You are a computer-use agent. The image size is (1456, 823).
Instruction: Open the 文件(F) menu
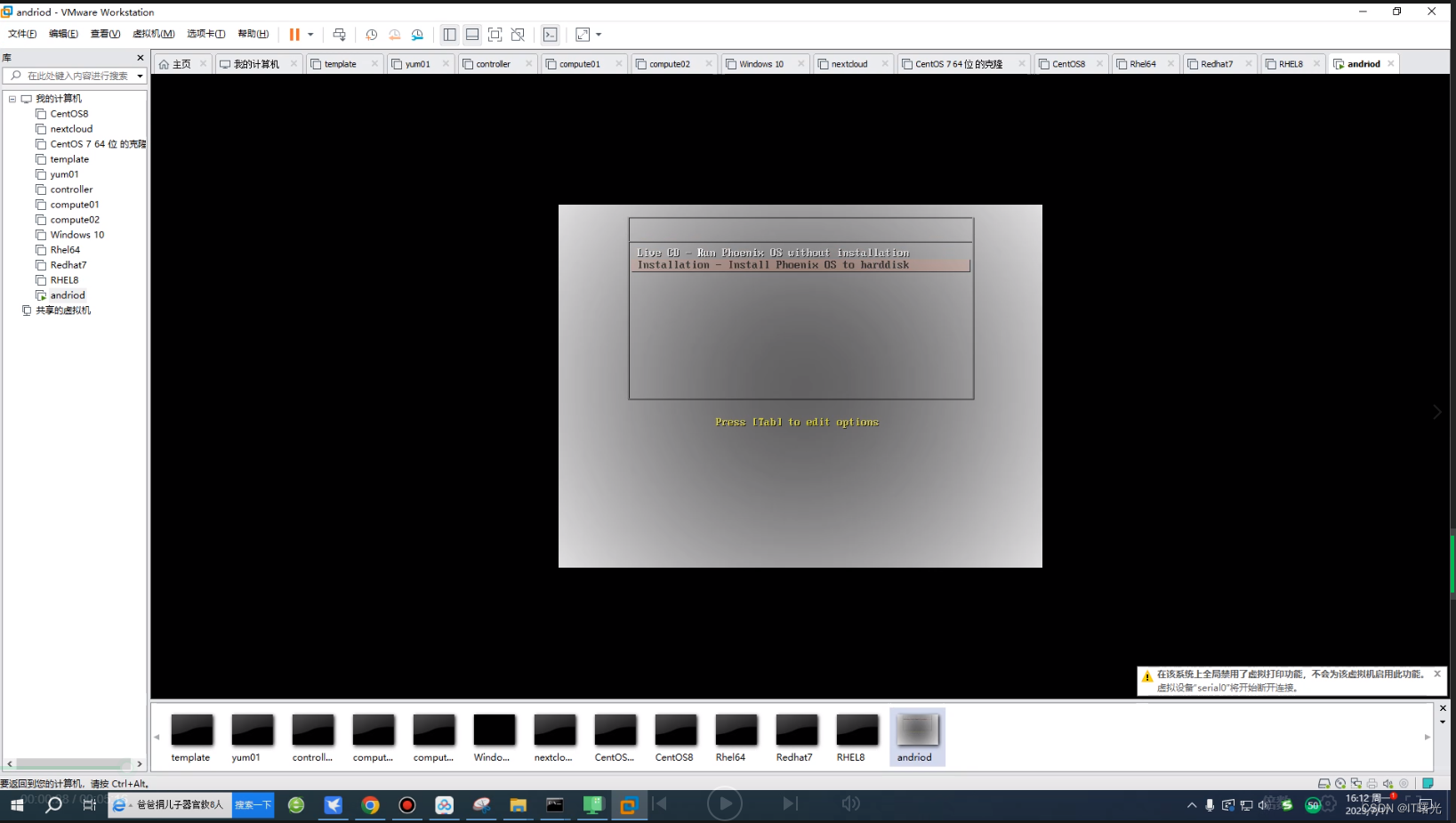pos(22,34)
